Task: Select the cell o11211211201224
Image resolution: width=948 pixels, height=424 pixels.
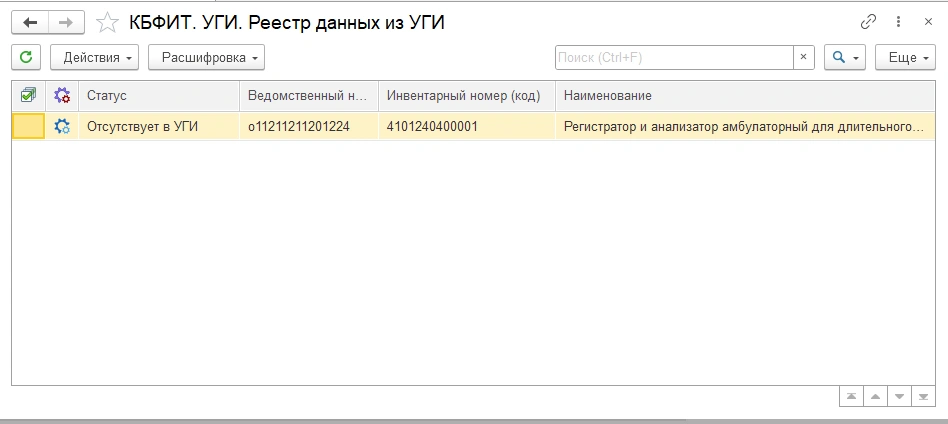Action: 309,126
